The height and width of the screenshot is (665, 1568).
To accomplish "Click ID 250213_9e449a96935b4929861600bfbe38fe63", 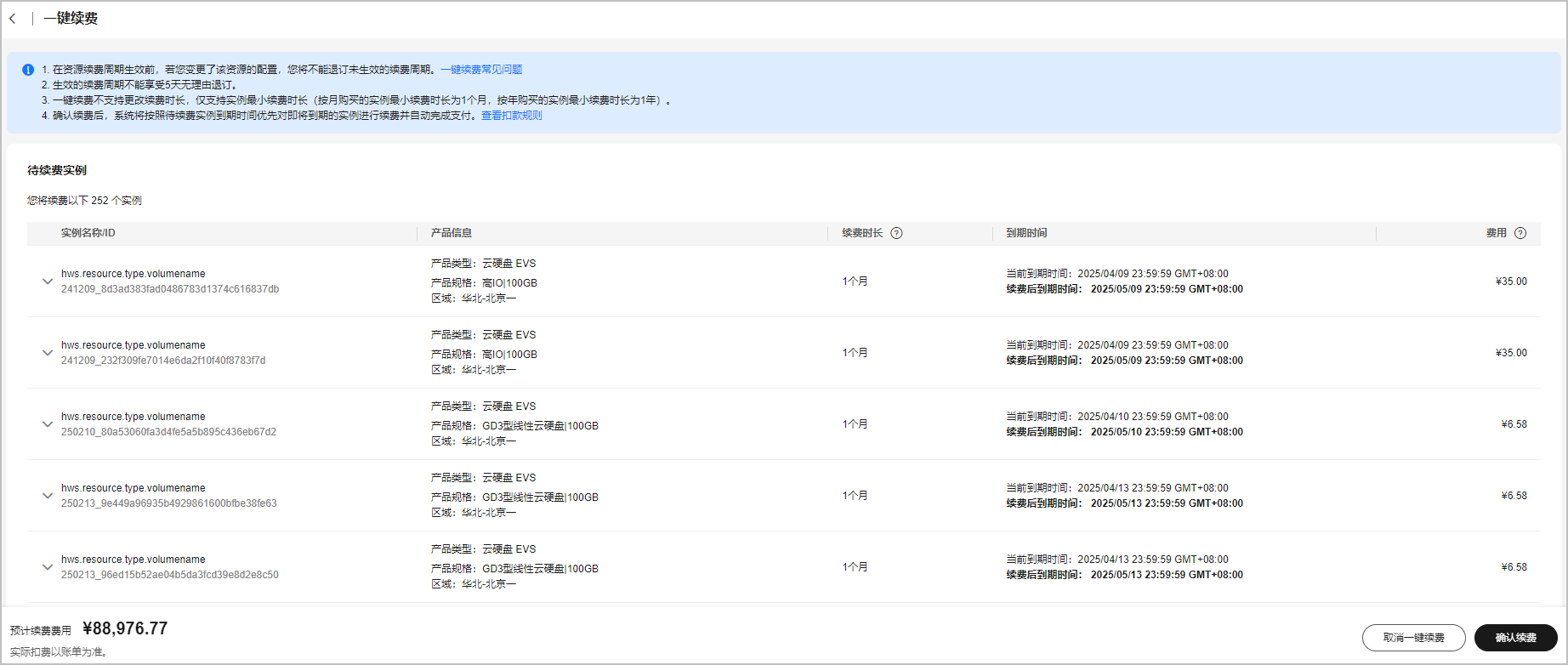I will point(169,503).
